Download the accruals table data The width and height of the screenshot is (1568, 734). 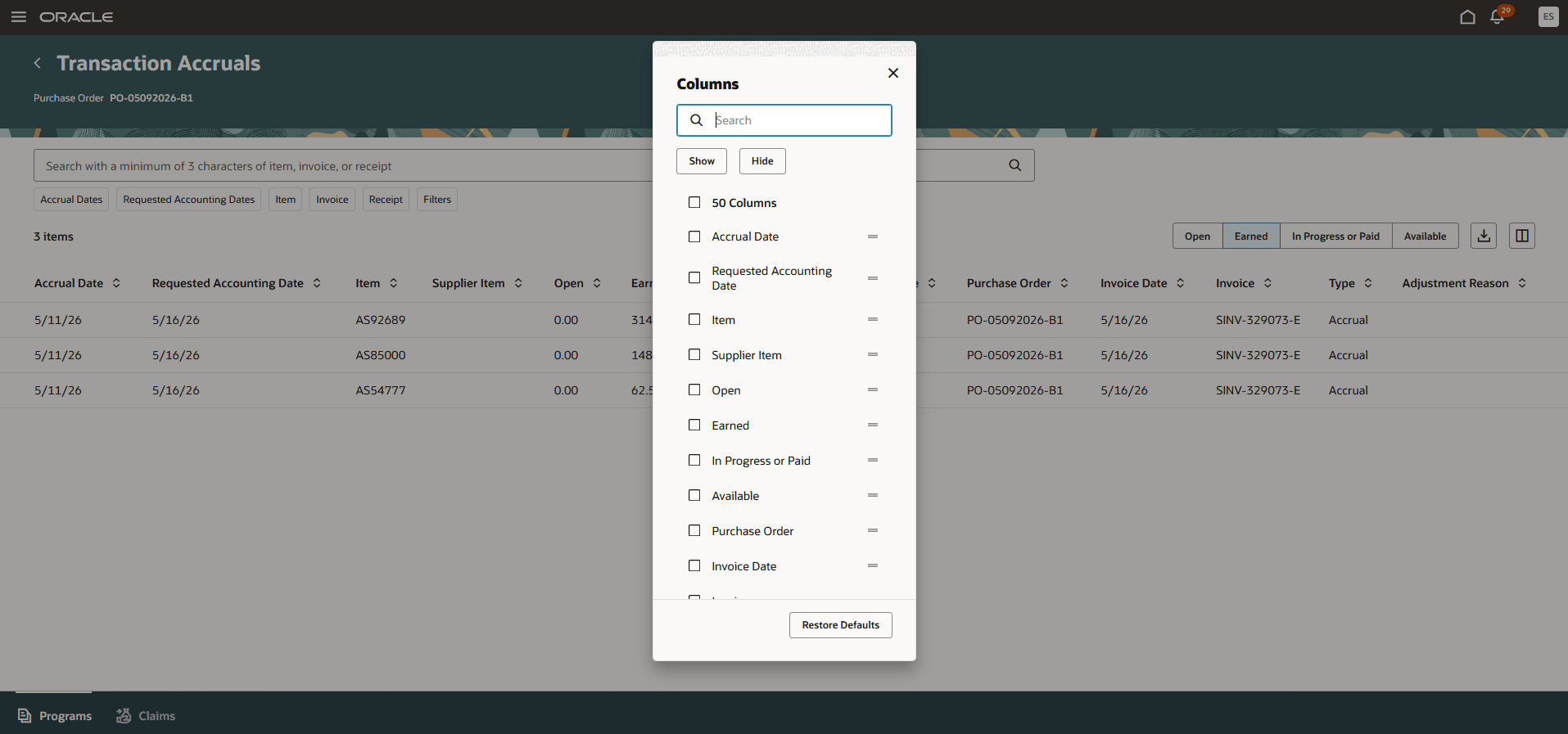click(1484, 236)
